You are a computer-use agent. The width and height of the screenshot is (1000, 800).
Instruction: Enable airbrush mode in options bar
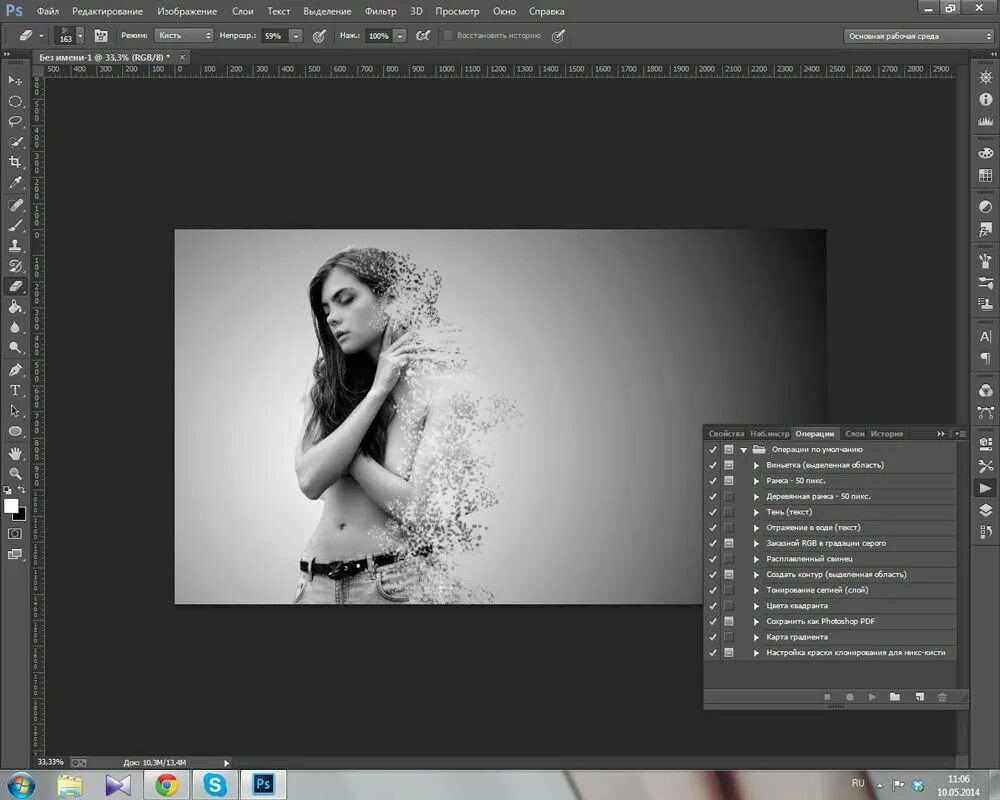[422, 36]
